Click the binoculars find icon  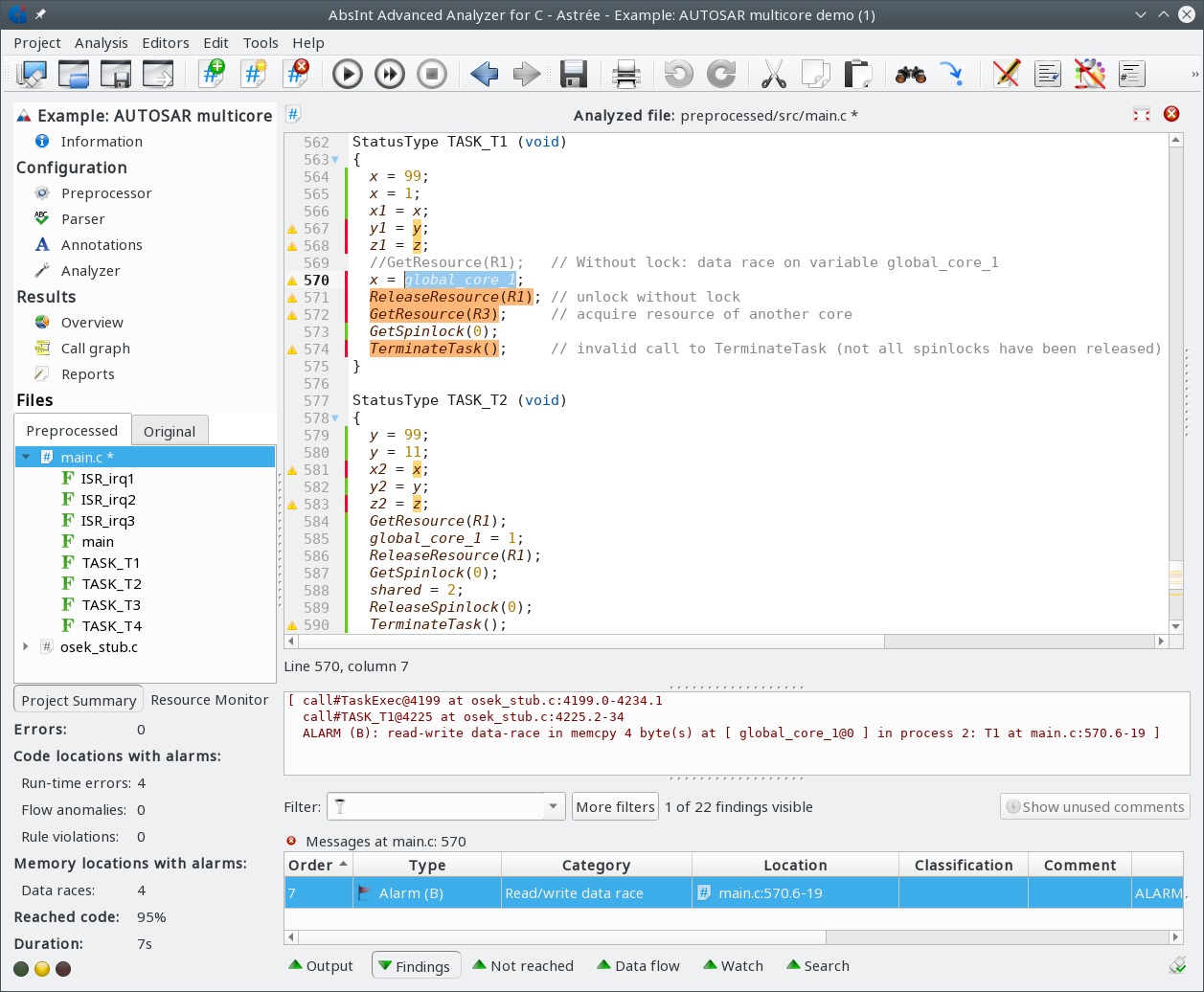910,74
